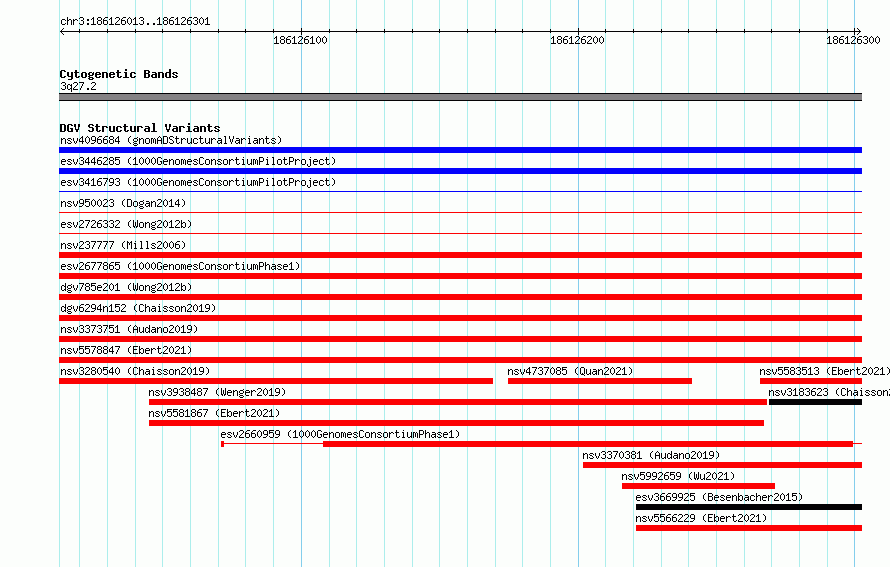Open nsv3373751 (Audano2019) variant
The image size is (890, 567).
click(x=129, y=329)
